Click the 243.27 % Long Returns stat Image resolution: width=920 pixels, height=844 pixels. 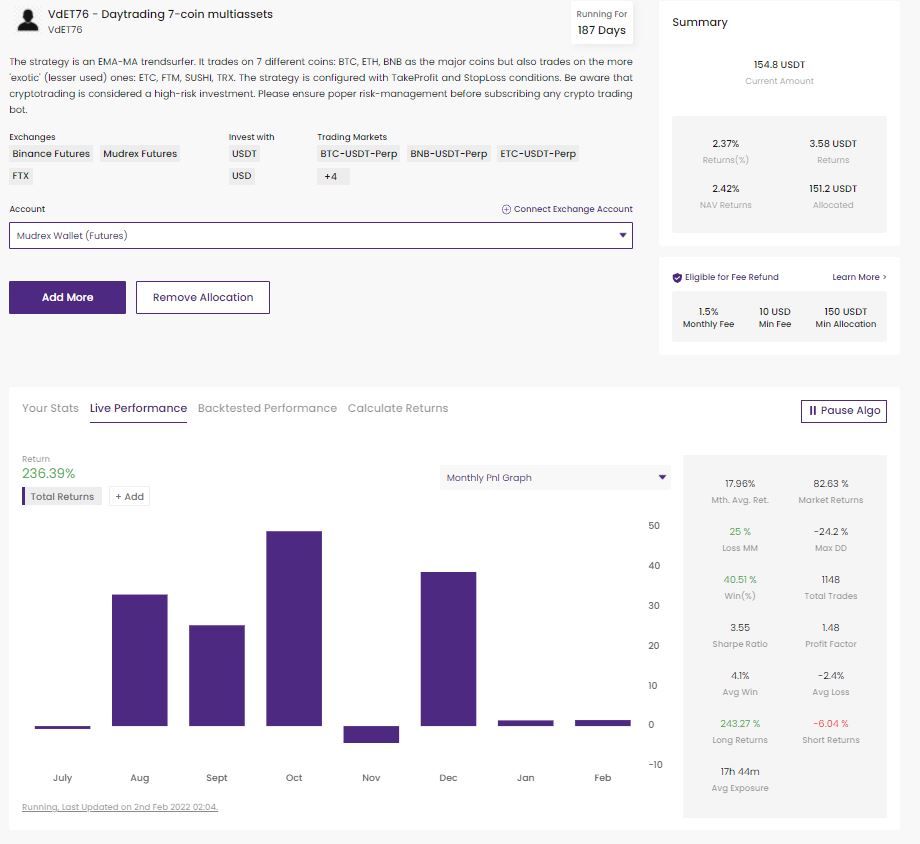click(740, 731)
